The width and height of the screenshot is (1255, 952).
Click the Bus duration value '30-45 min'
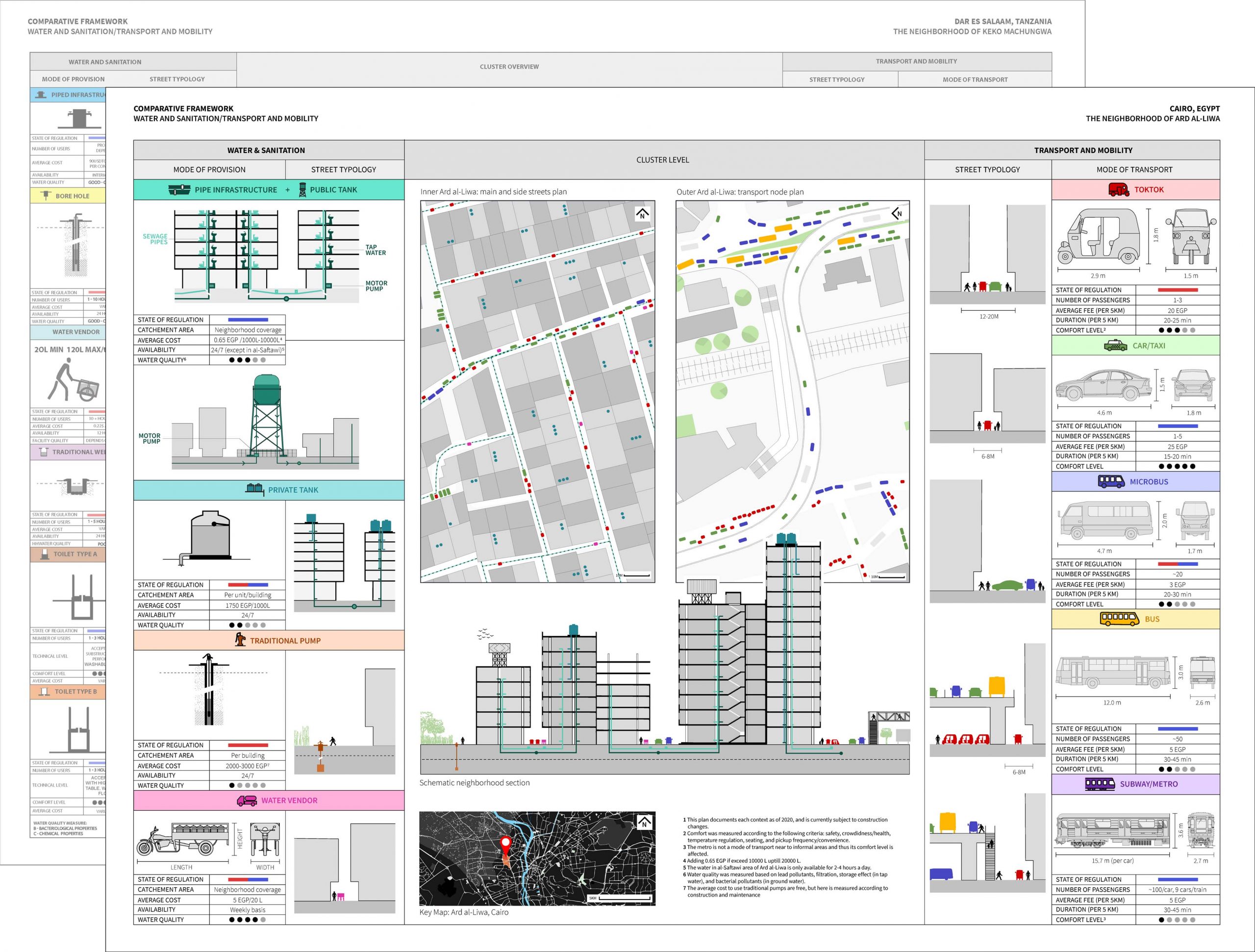[x=1177, y=759]
